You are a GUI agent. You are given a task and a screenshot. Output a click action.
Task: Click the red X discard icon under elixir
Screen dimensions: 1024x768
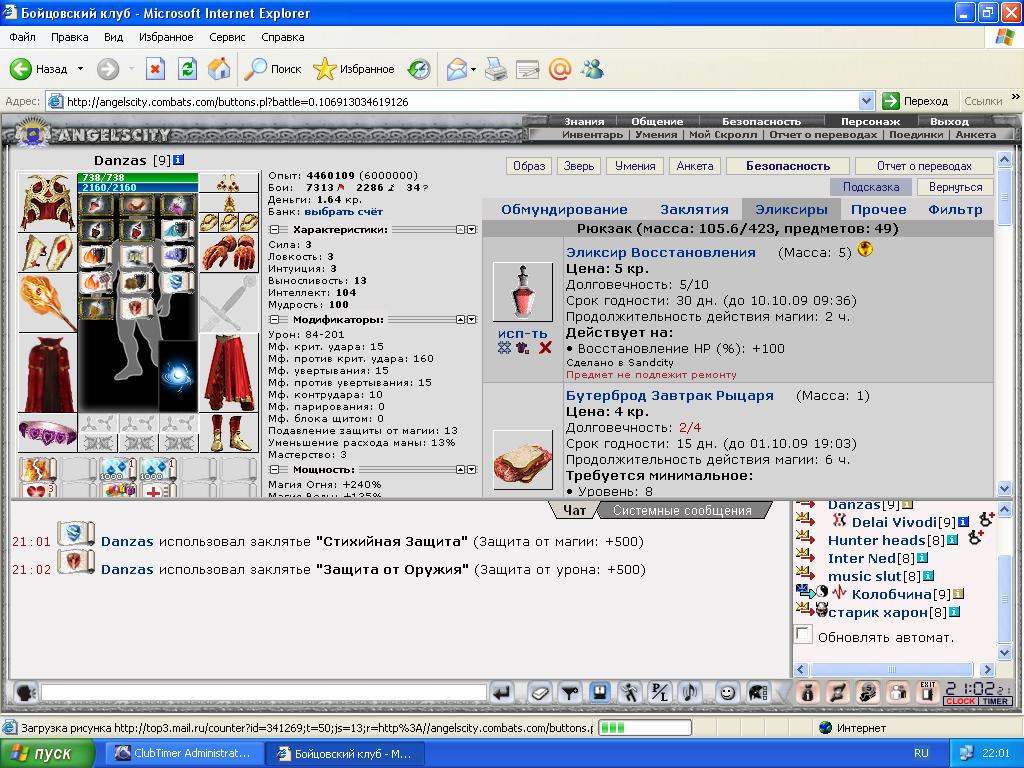tap(545, 348)
